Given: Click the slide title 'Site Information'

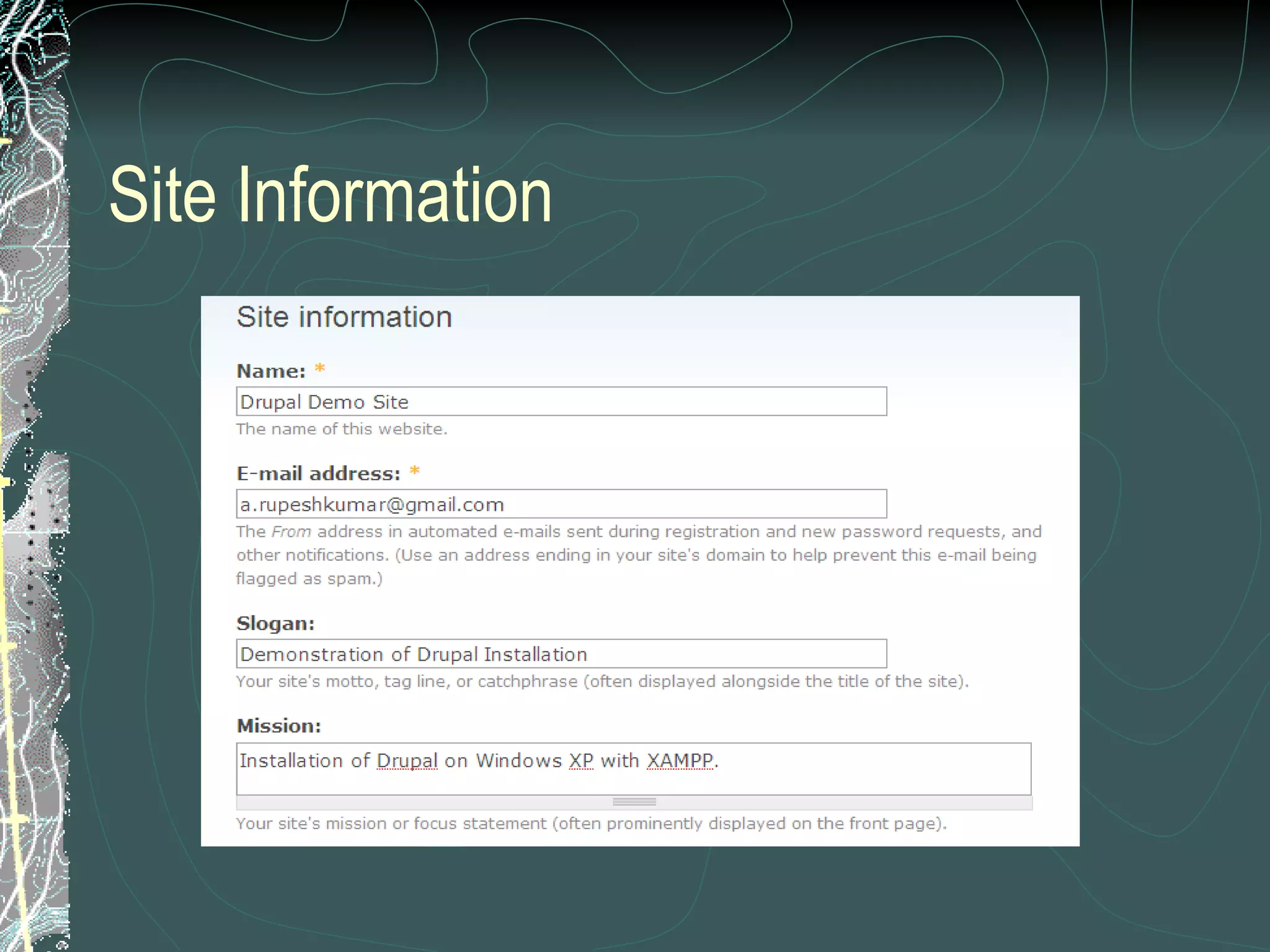Looking at the screenshot, I should pos(331,194).
